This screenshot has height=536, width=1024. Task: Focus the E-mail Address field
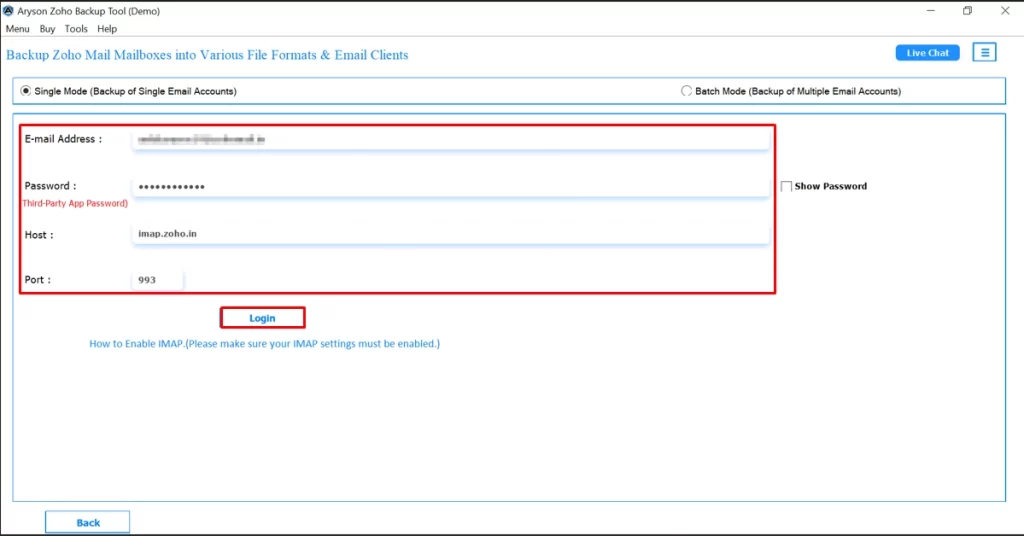point(451,140)
